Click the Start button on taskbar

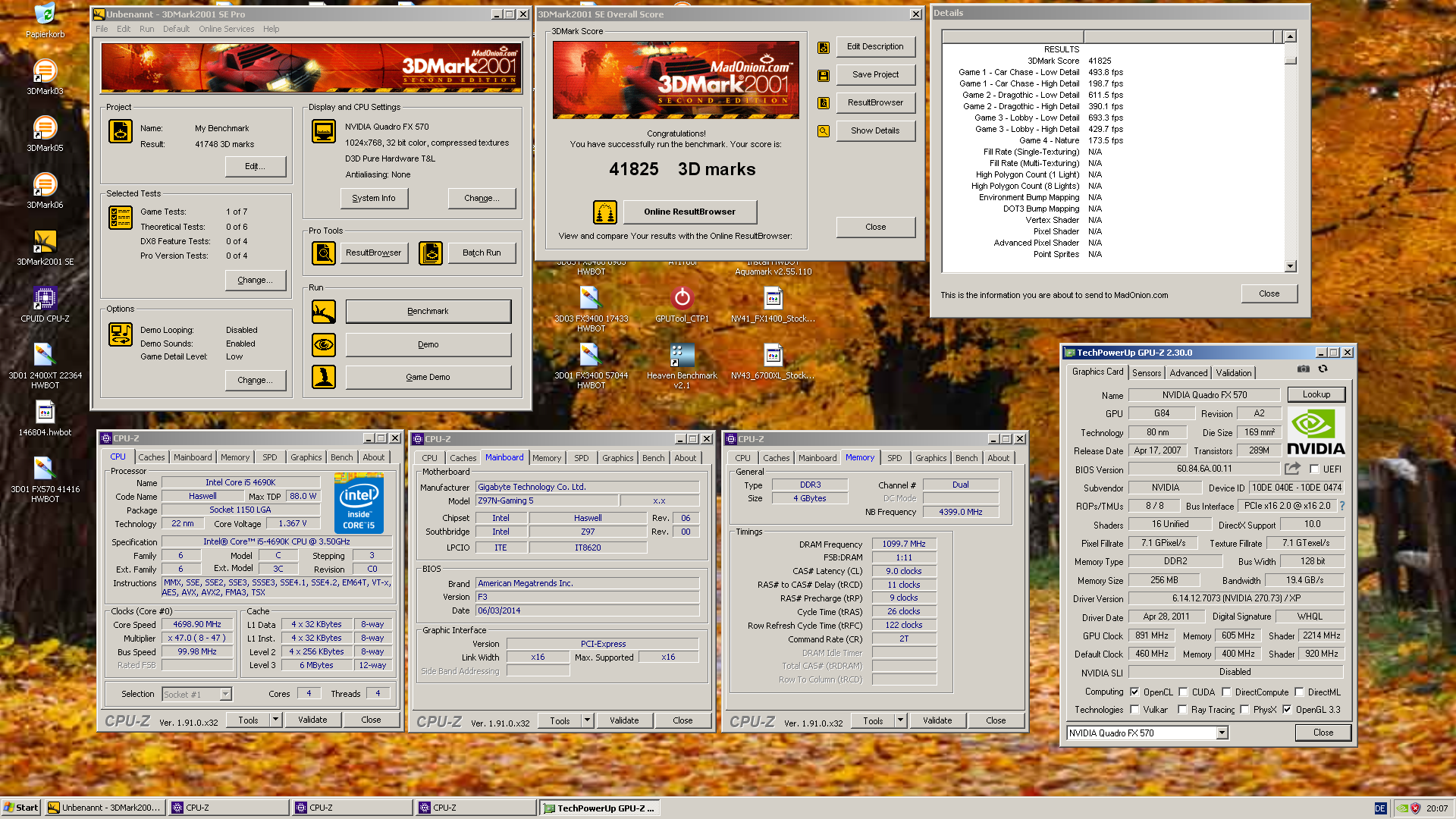pyautogui.click(x=20, y=808)
